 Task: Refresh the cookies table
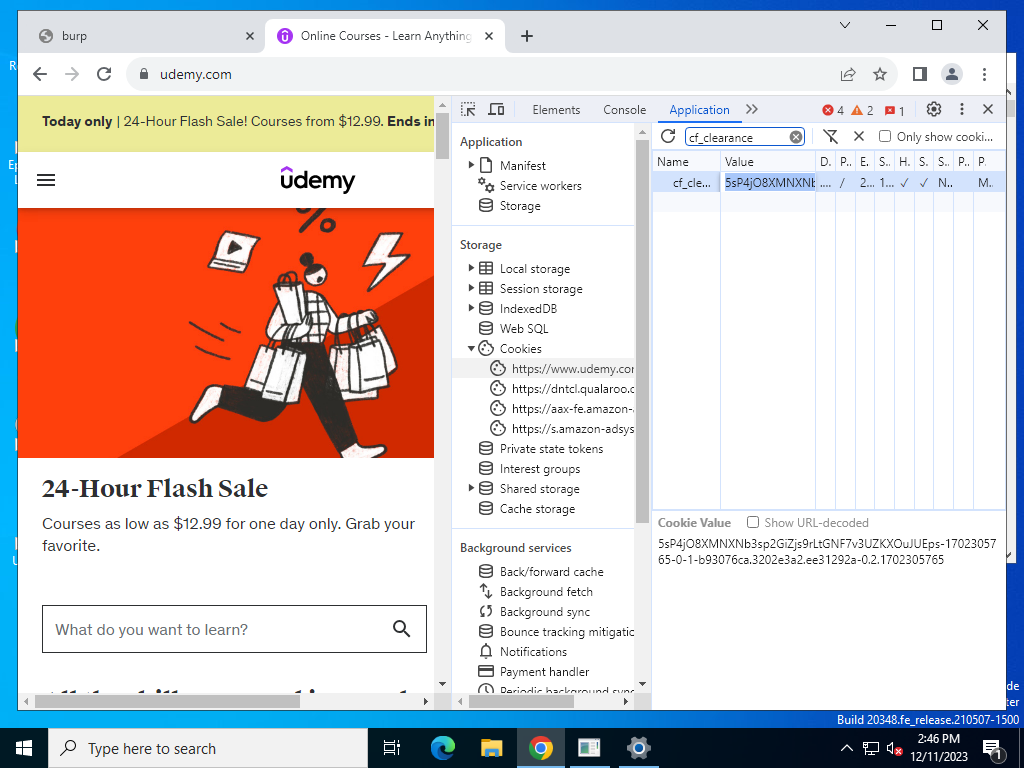click(x=667, y=136)
